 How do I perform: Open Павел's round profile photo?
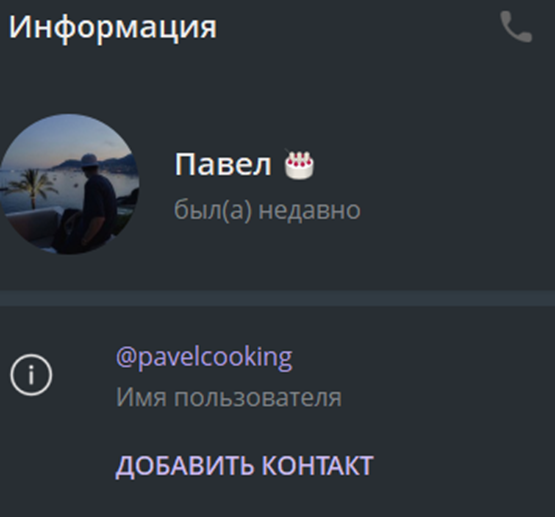coord(69,184)
